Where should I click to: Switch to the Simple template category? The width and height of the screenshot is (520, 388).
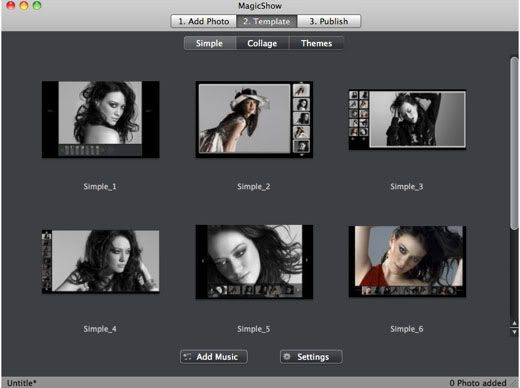(x=210, y=43)
